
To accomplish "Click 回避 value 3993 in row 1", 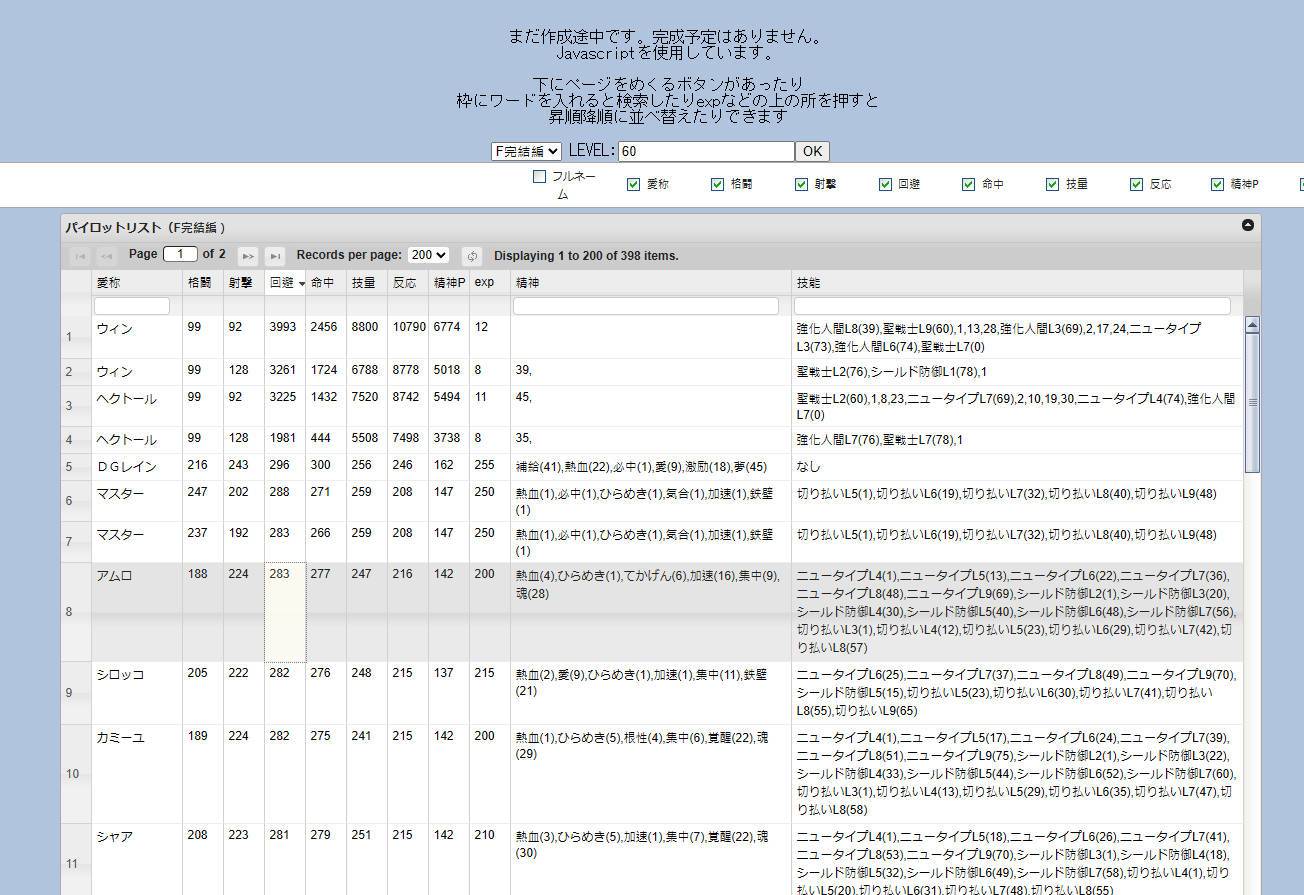I will 285,337.
